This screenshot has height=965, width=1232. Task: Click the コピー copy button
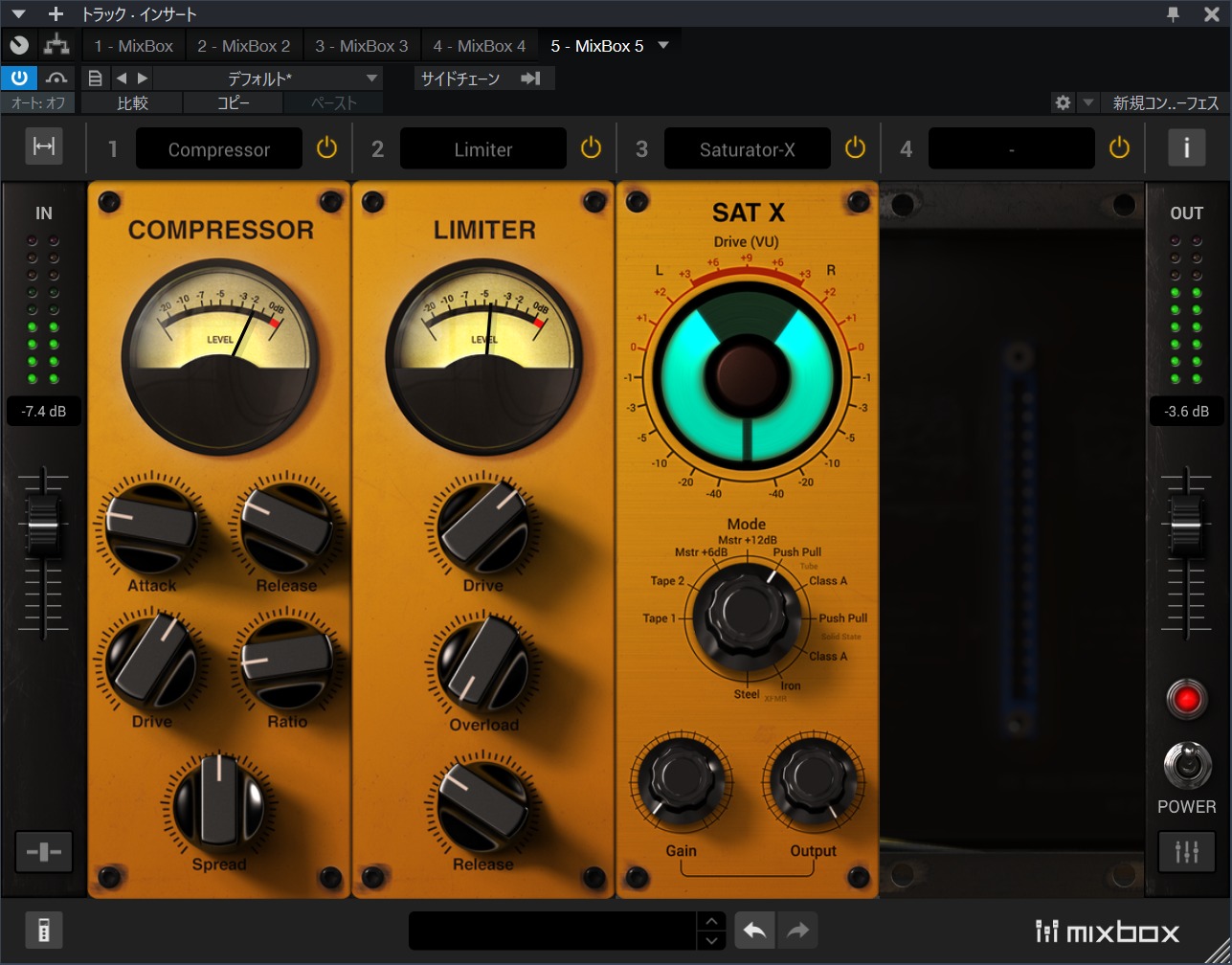pos(233,102)
